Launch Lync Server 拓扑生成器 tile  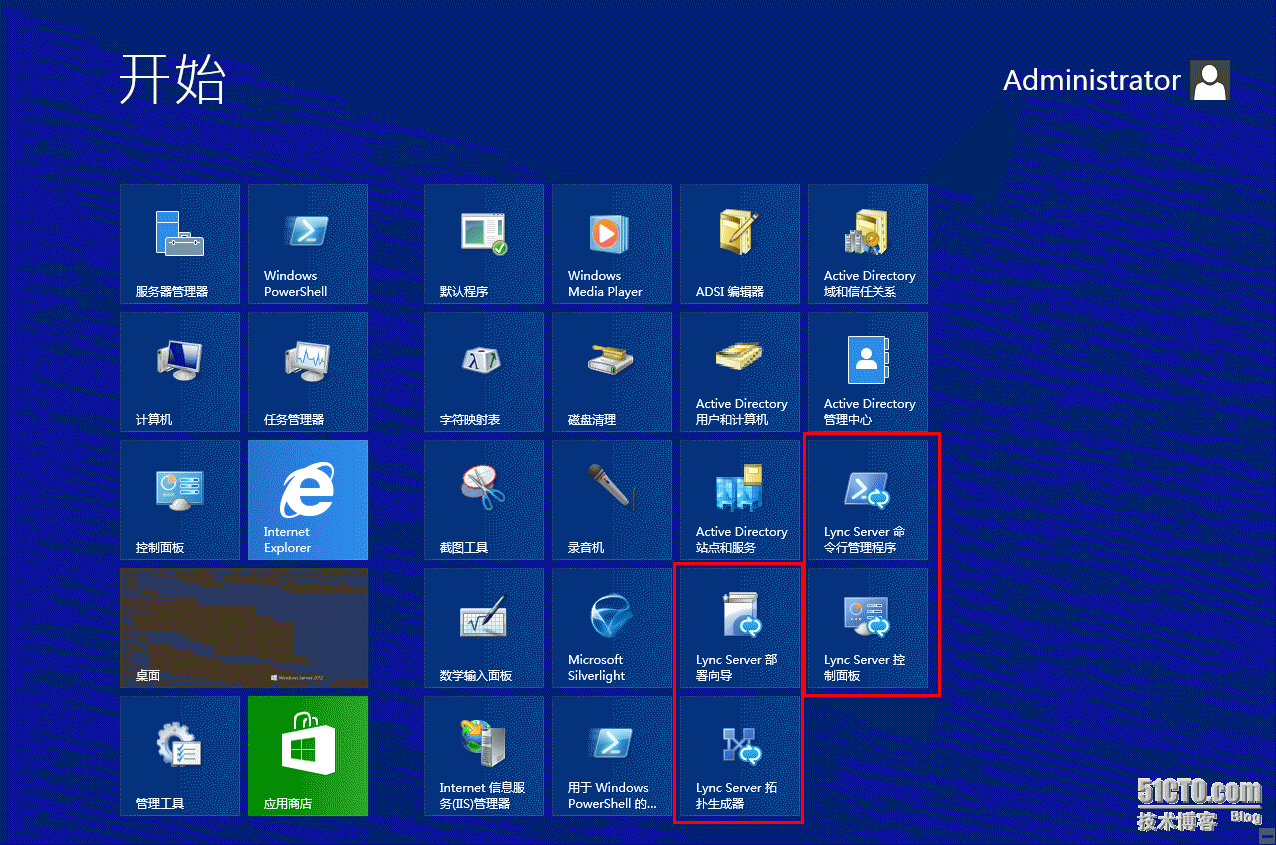(x=740, y=756)
